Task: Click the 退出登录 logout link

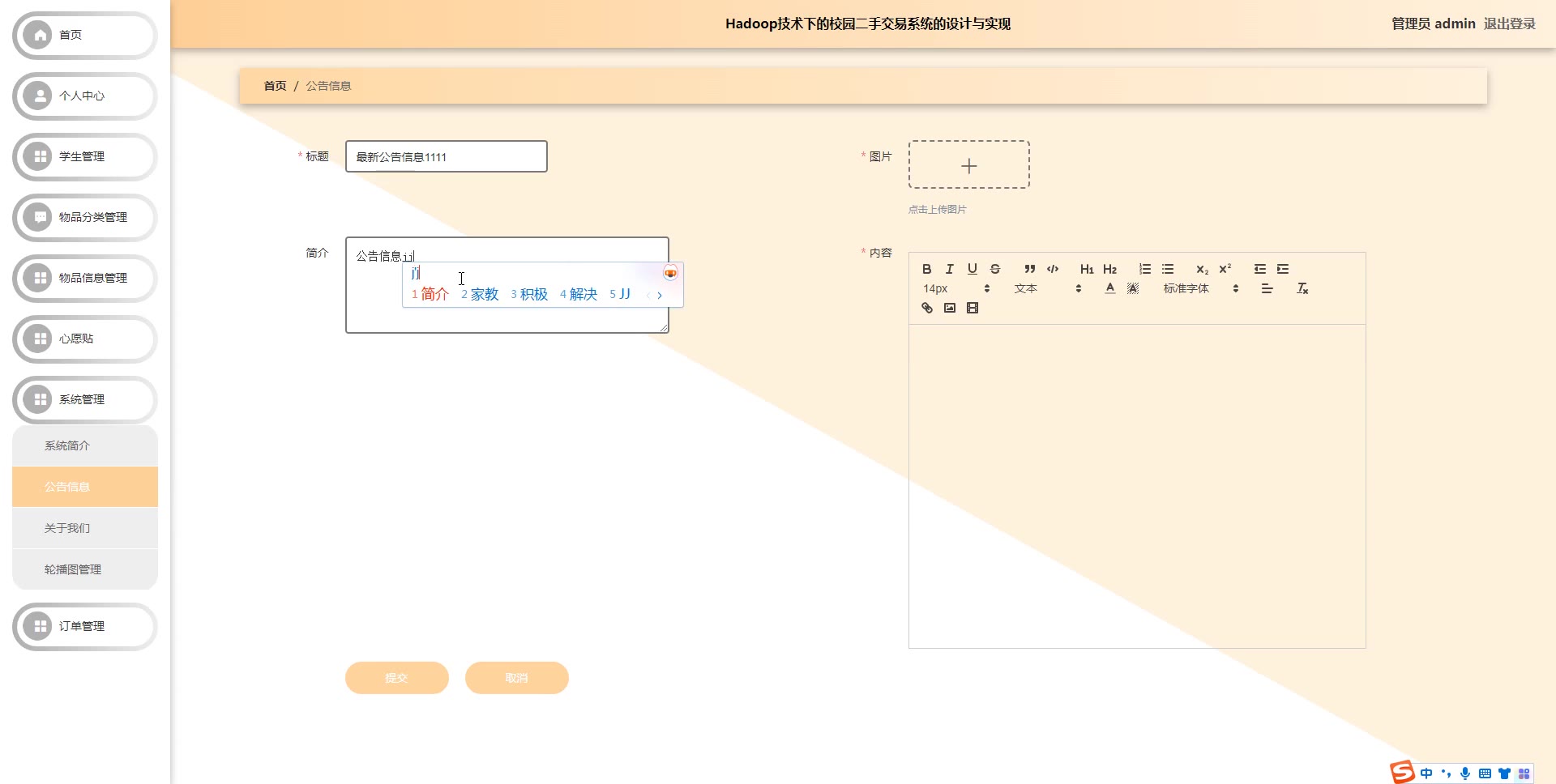Action: [x=1510, y=23]
